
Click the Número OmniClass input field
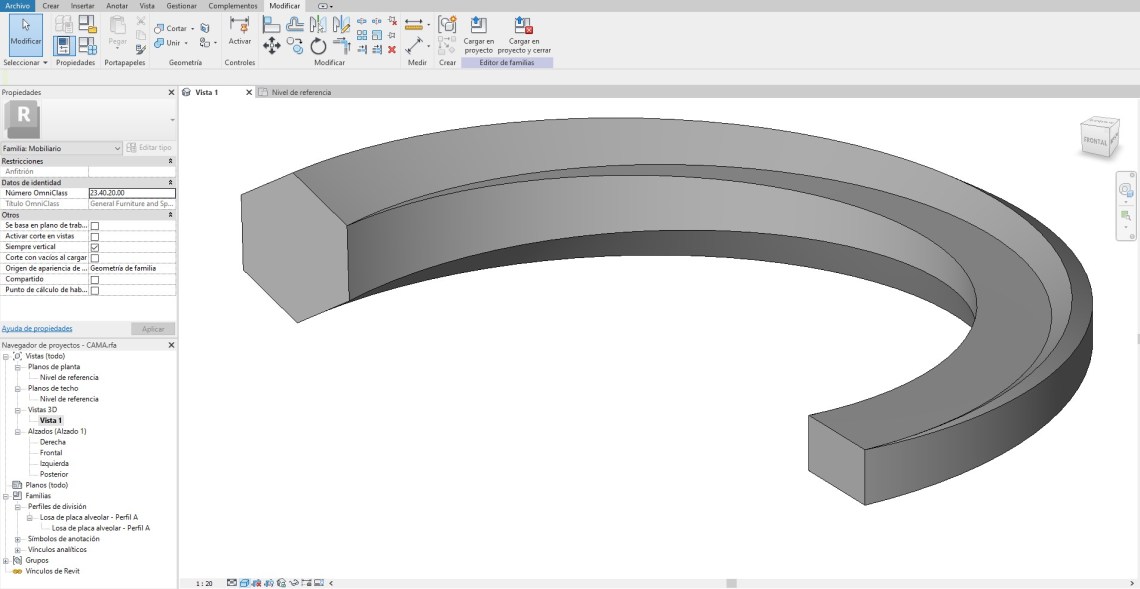point(131,193)
